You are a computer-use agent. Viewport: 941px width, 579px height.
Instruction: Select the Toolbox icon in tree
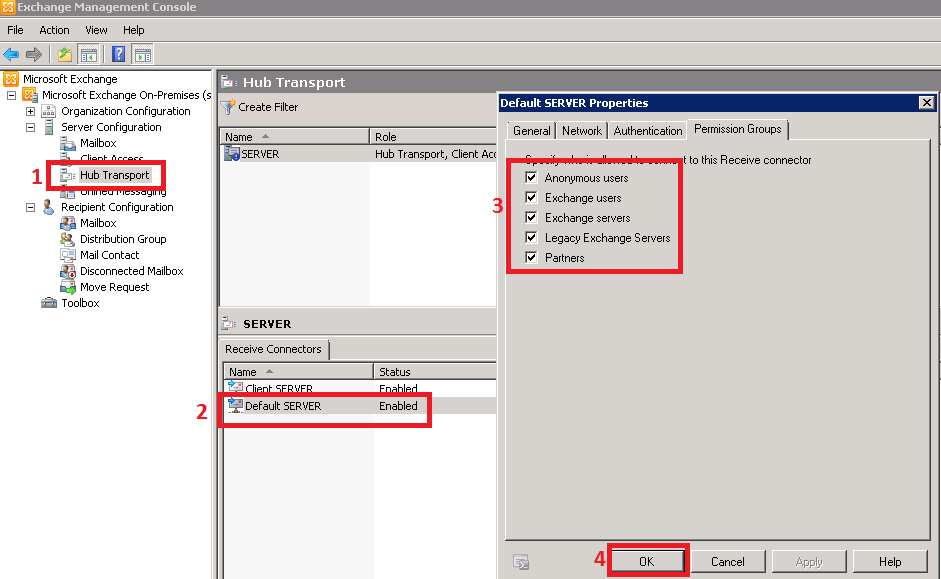(x=49, y=303)
